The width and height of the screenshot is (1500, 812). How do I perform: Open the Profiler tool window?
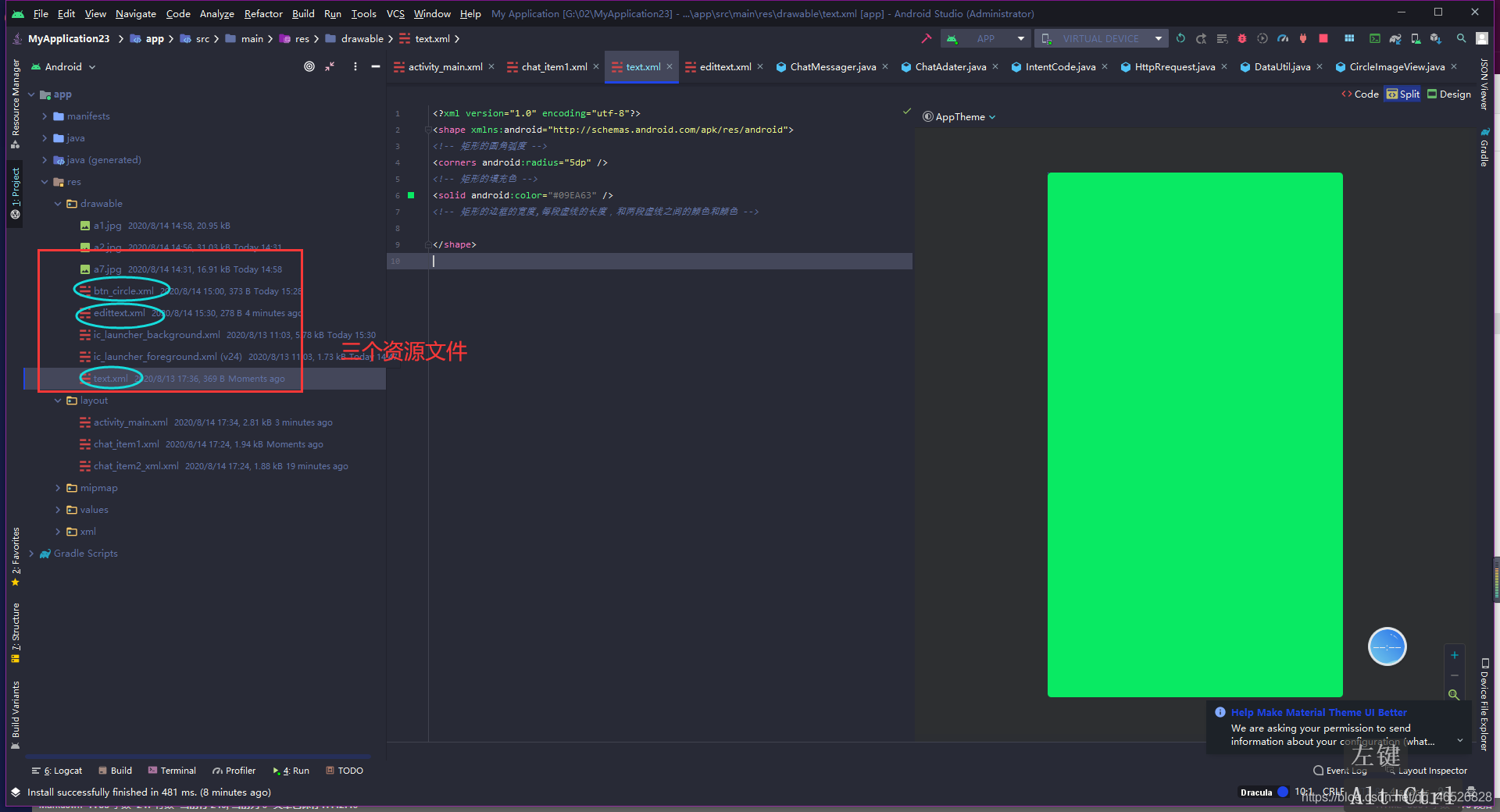[x=234, y=771]
